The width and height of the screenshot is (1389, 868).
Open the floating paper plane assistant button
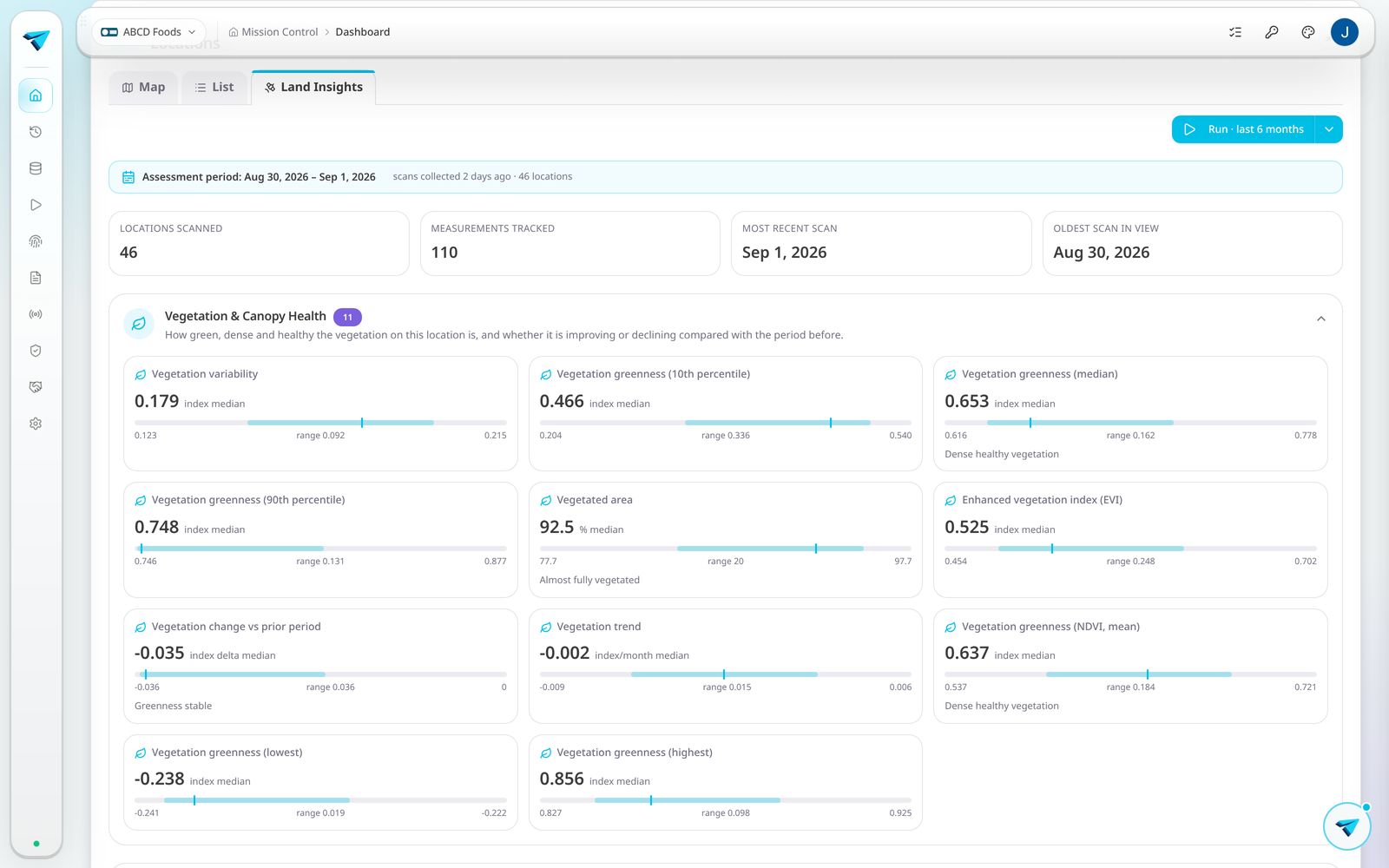[1346, 826]
